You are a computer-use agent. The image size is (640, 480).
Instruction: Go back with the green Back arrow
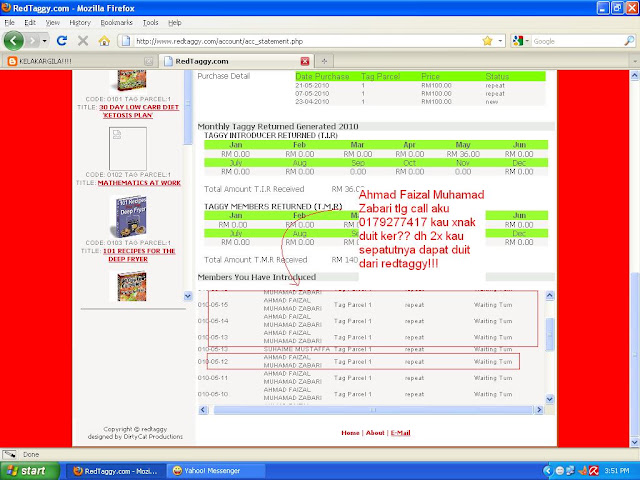(13, 41)
